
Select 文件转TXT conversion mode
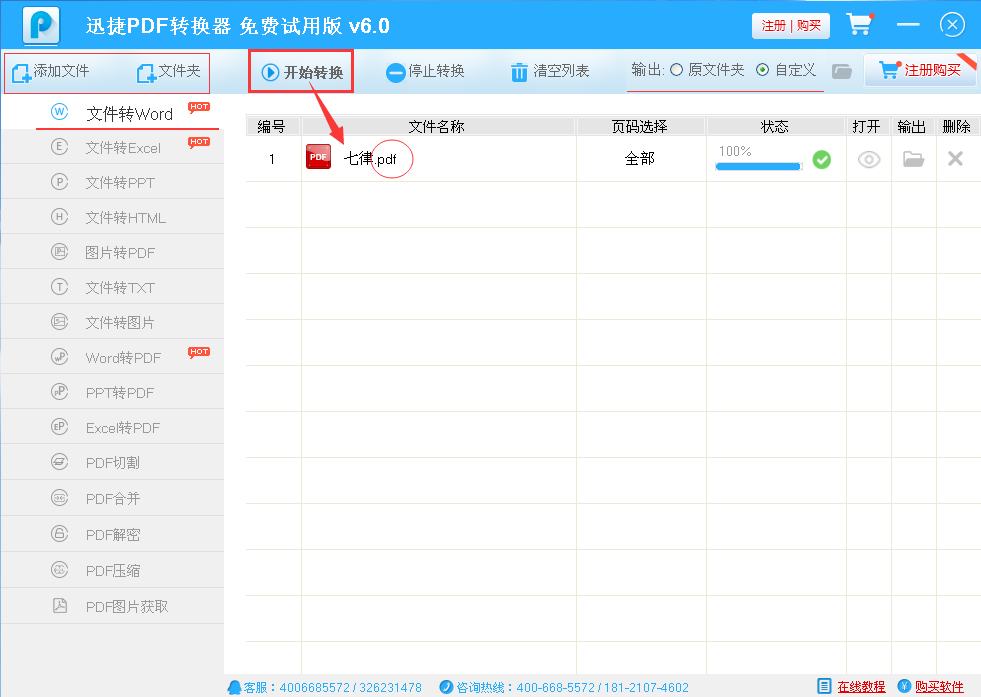tap(113, 287)
